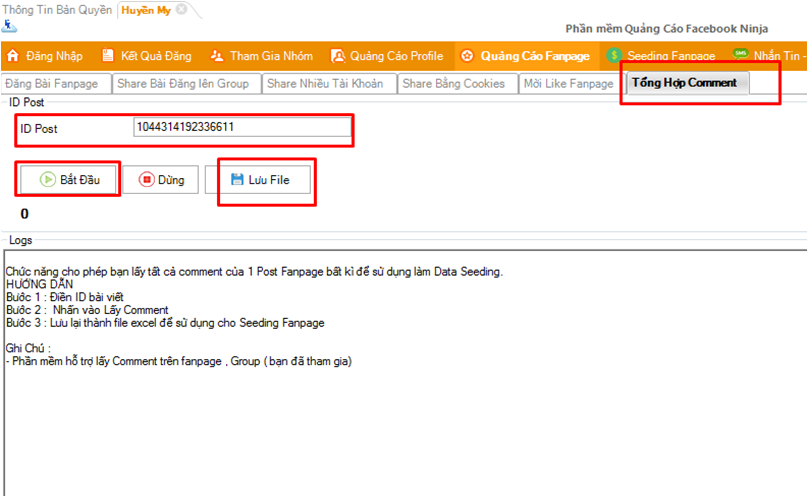Open the Quảng Cáo Profile menu
The image size is (808, 497).
[387, 56]
